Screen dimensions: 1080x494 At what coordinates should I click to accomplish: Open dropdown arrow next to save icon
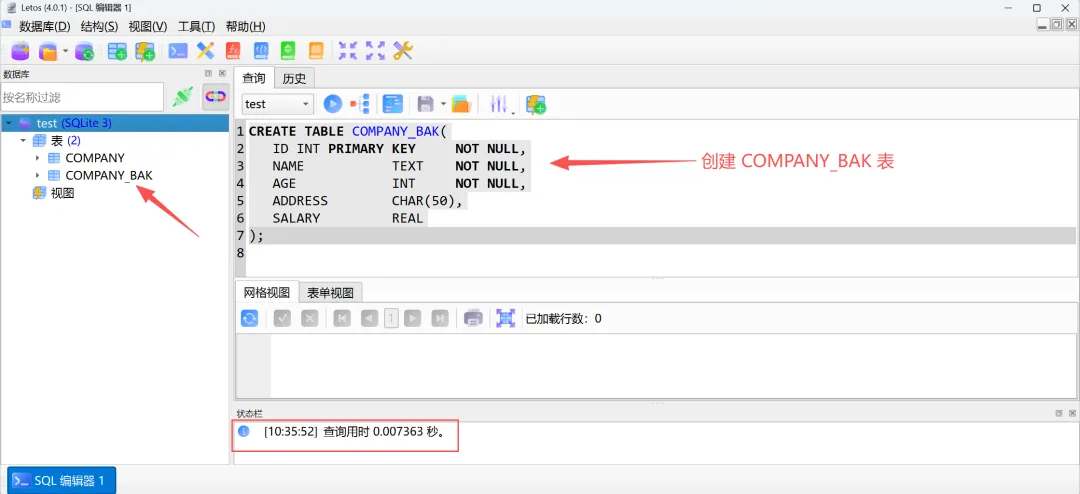click(443, 104)
